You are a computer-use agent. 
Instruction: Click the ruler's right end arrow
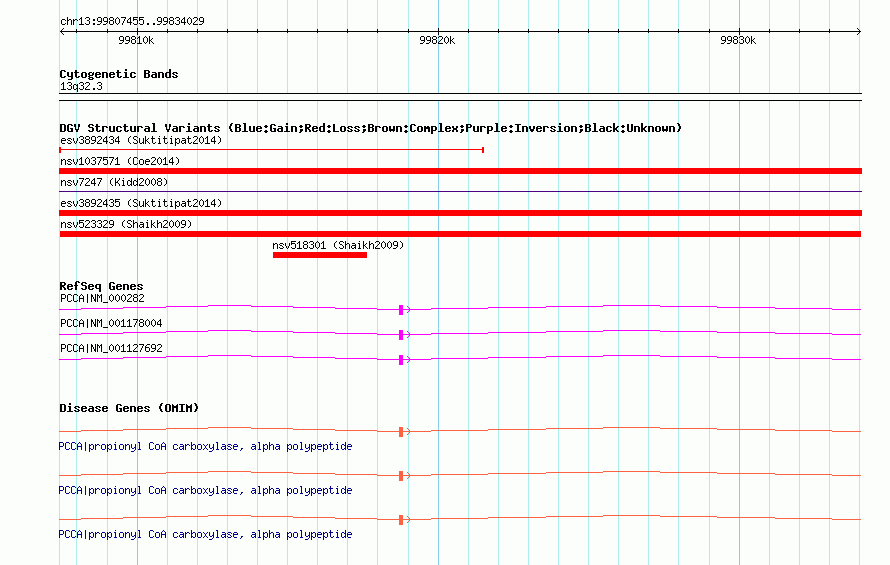pos(859,31)
